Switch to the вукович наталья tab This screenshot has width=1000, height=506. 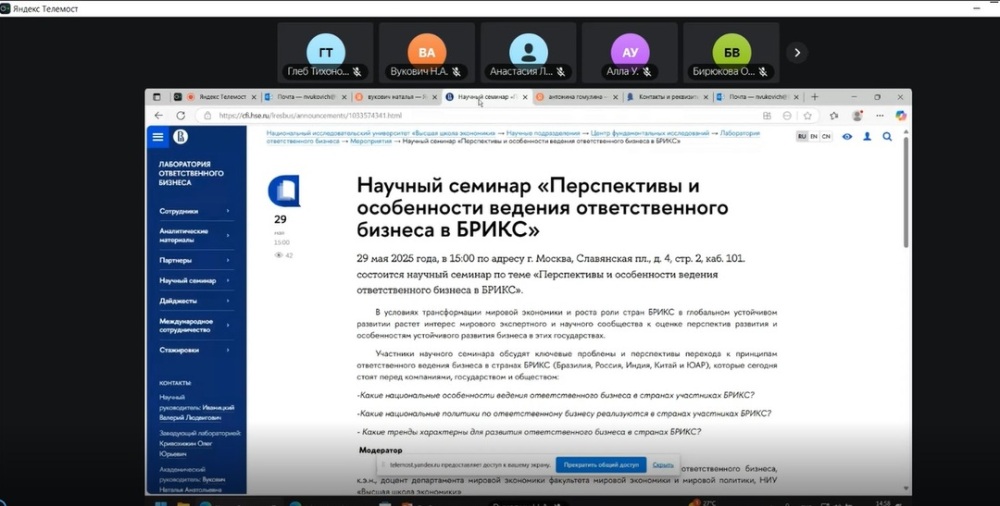[395, 97]
